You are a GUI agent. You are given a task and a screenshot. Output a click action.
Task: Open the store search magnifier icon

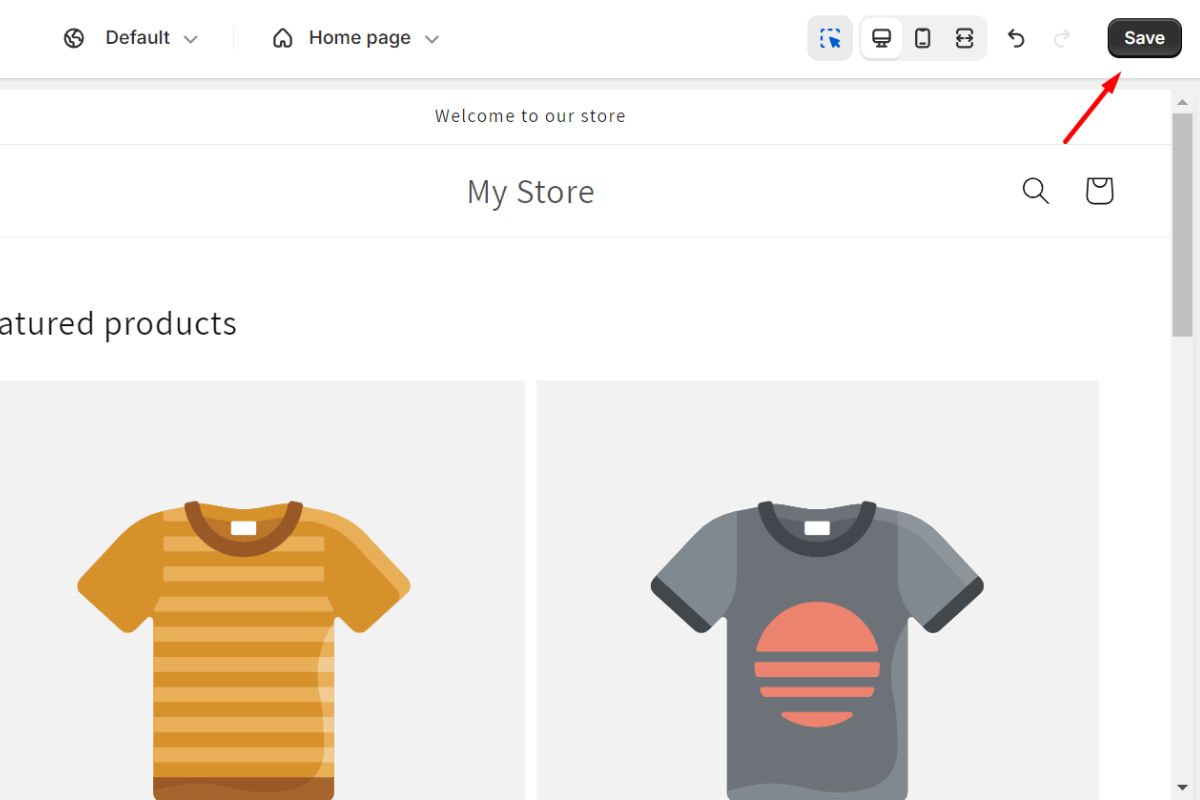(x=1035, y=190)
